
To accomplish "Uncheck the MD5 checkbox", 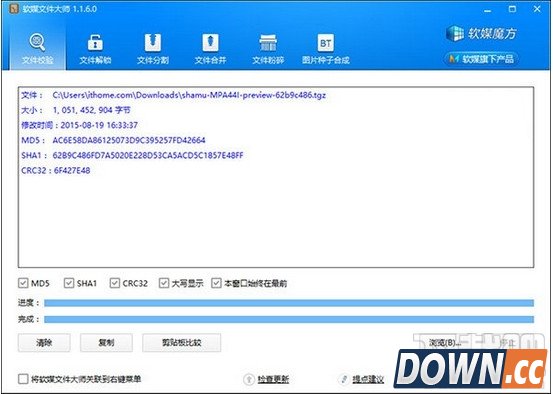I will tap(23, 283).
